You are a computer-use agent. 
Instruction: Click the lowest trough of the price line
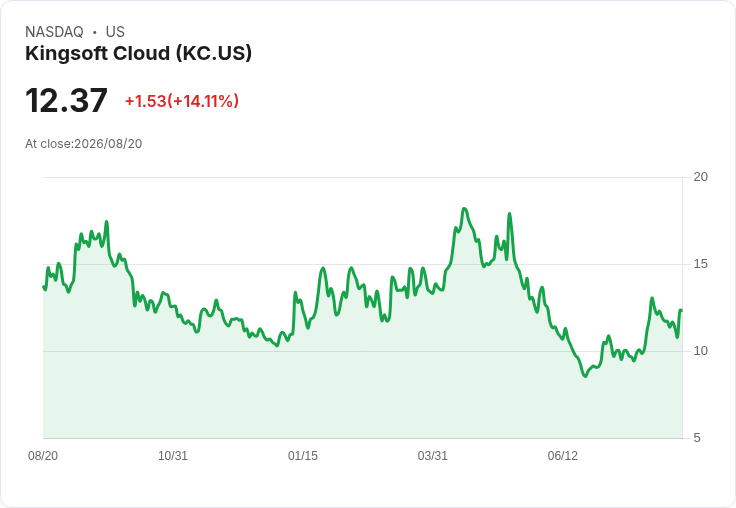click(585, 376)
